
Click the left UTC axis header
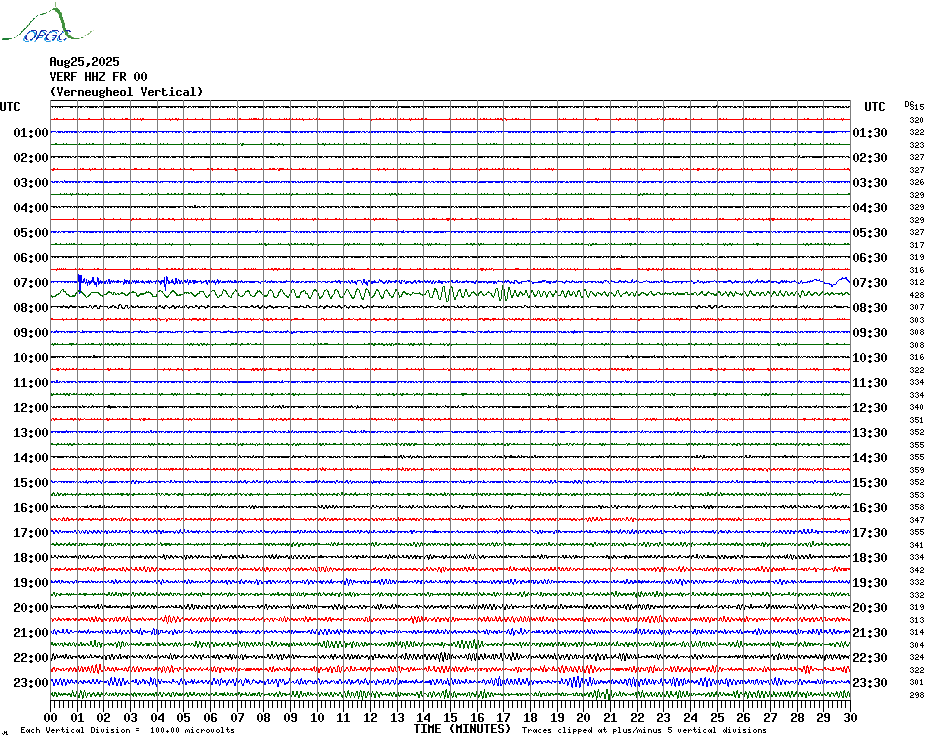[10, 107]
